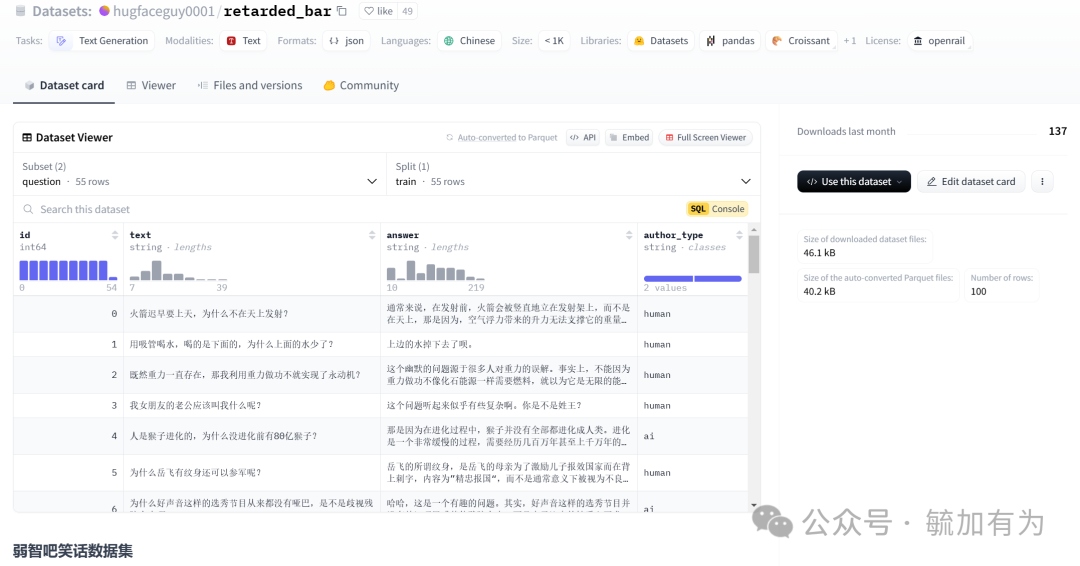This screenshot has width=1080, height=566.
Task: Open the pandas library tag
Action: click(731, 41)
